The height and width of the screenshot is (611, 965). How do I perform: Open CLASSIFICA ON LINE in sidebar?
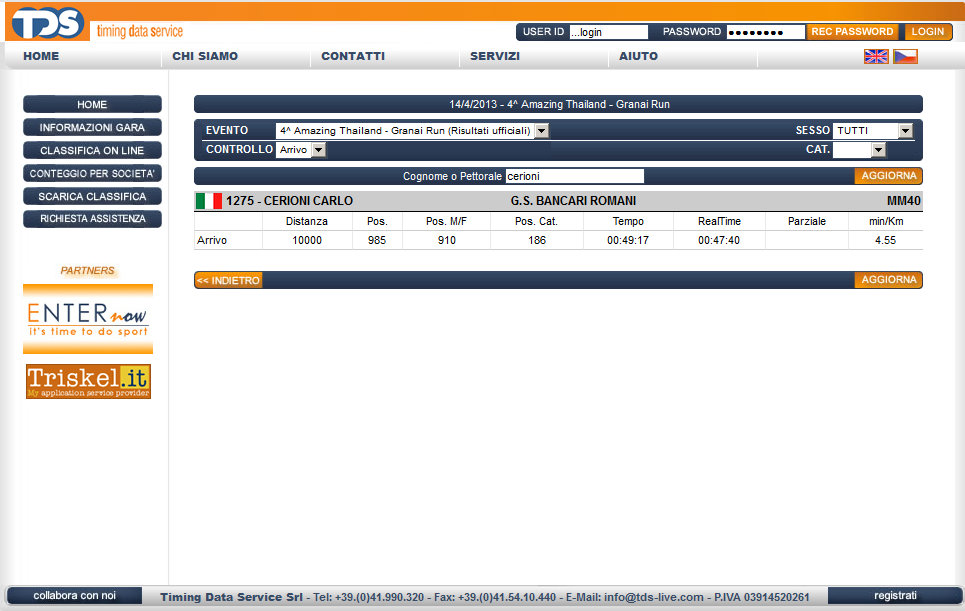(92, 150)
